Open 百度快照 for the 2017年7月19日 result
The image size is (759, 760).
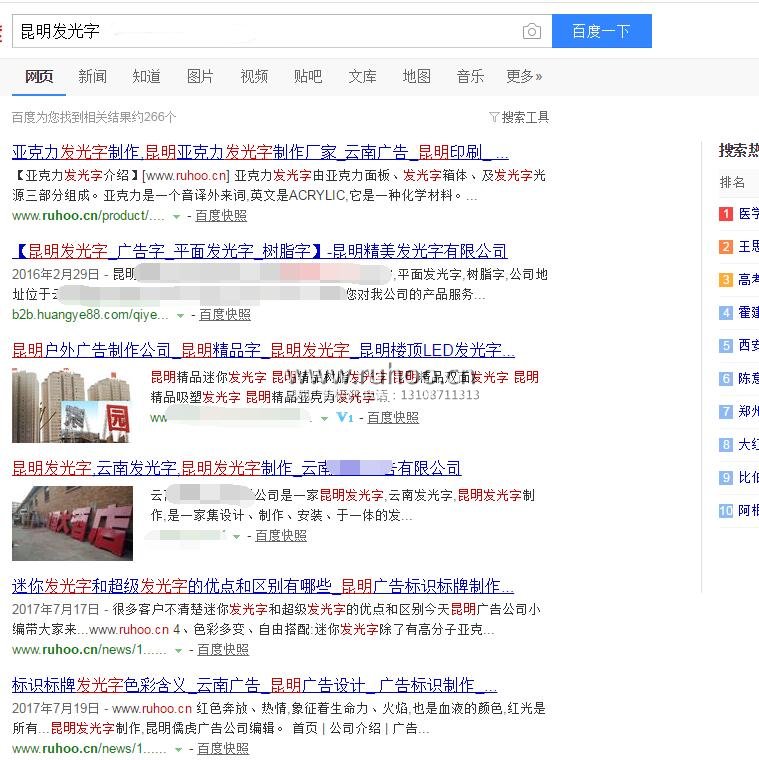click(x=223, y=748)
